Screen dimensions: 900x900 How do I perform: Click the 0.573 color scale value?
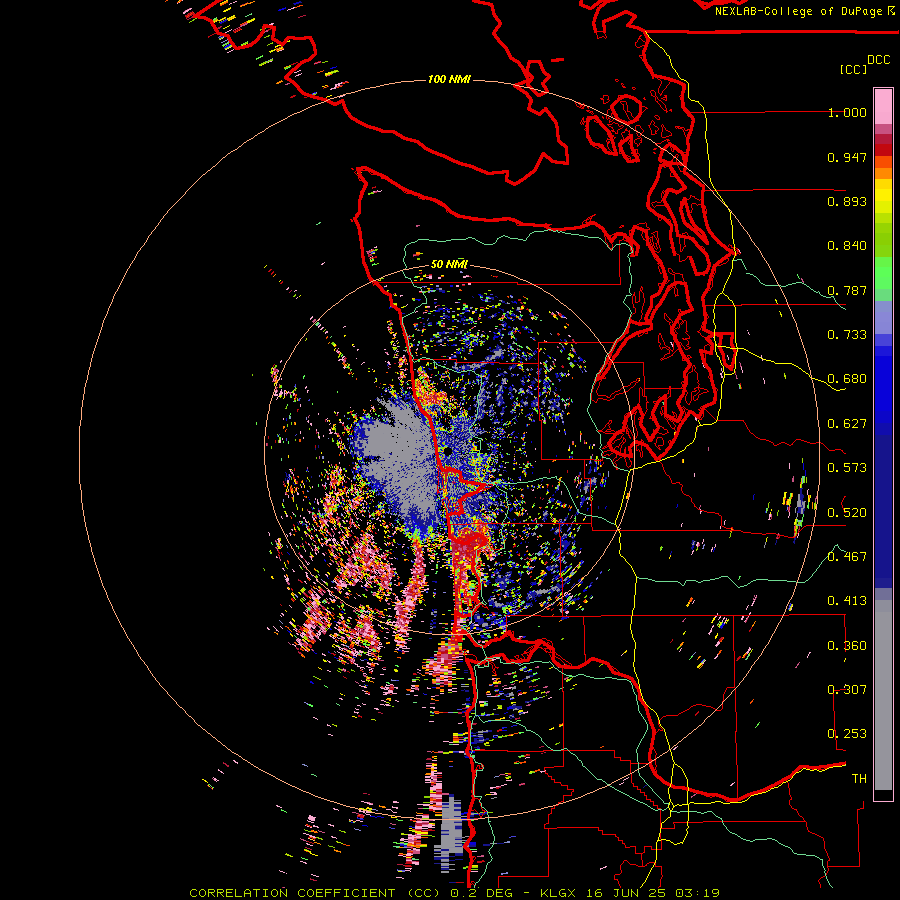point(847,468)
